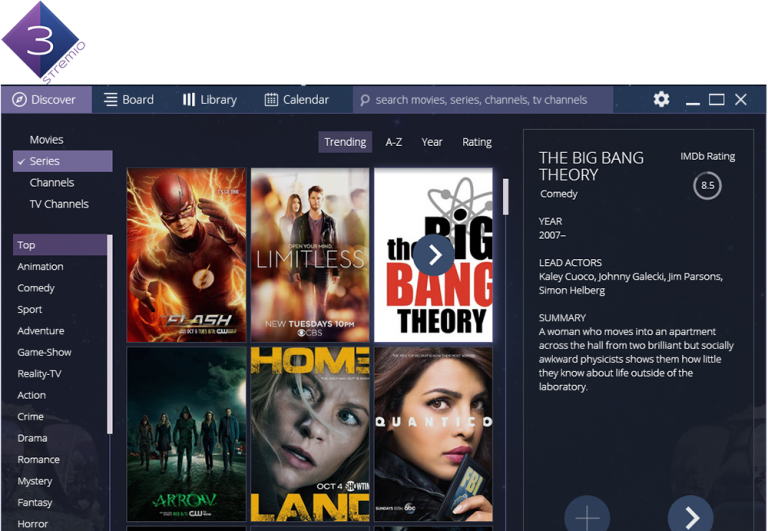Screen dimensions: 768x531
Task: Click the Library books icon
Action: point(188,100)
